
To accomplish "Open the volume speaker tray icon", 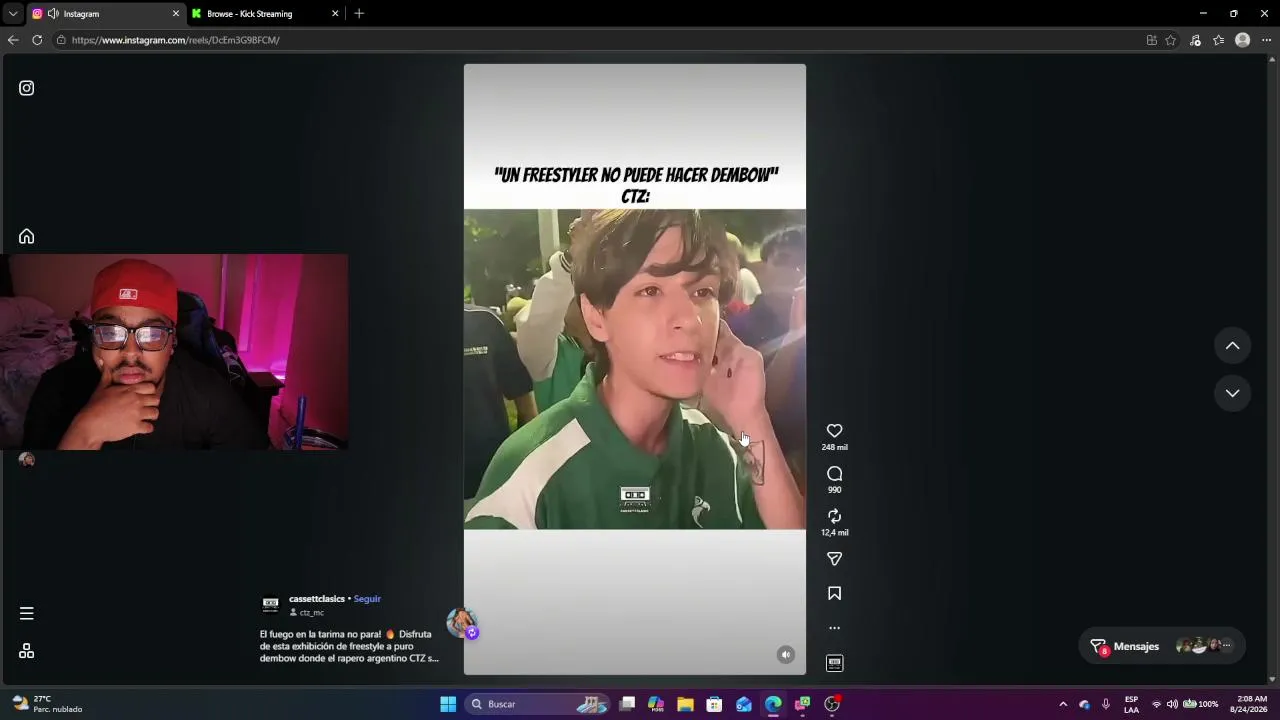I will 1172,704.
